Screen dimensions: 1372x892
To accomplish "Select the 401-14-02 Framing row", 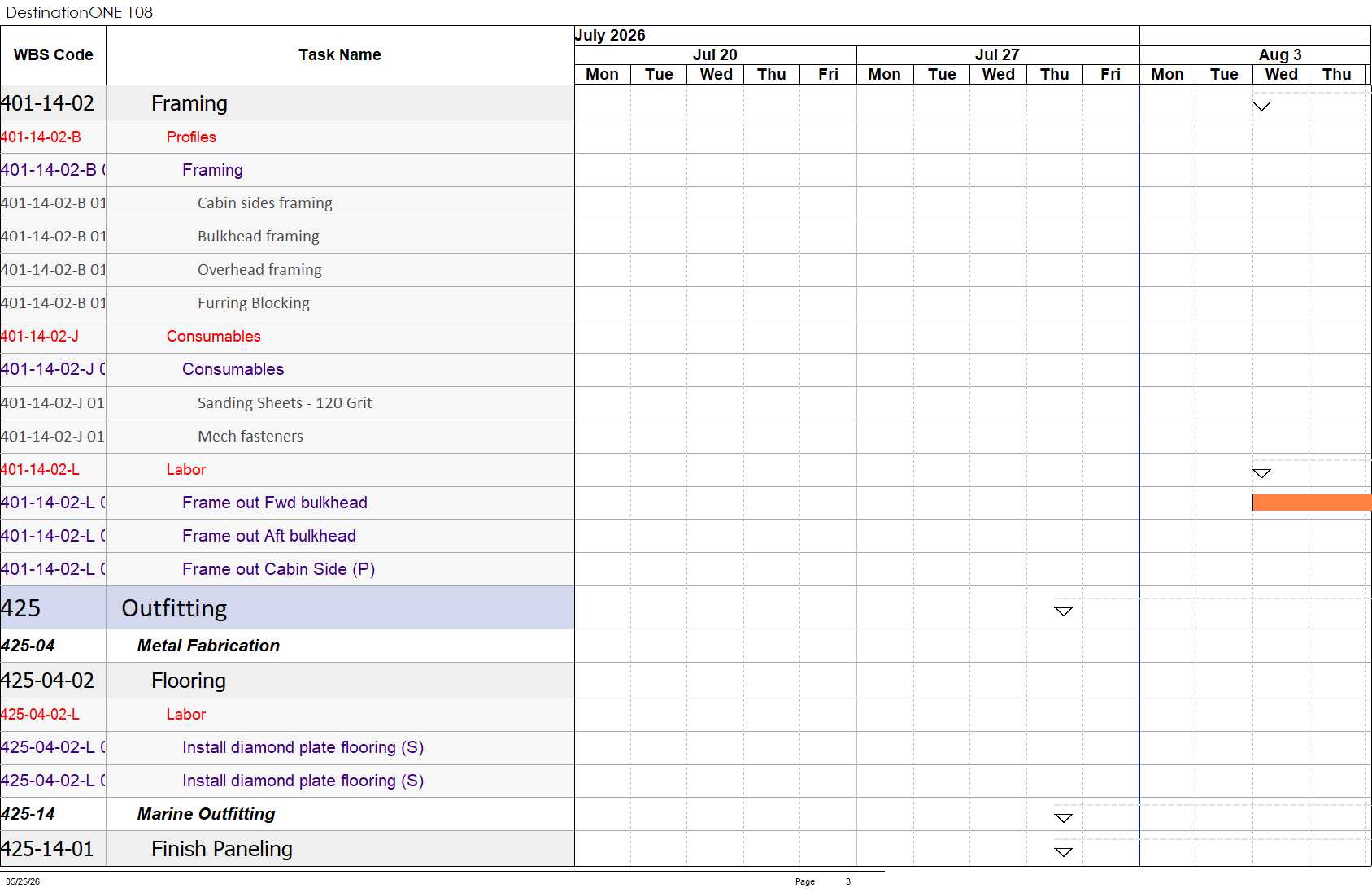I will (x=287, y=103).
